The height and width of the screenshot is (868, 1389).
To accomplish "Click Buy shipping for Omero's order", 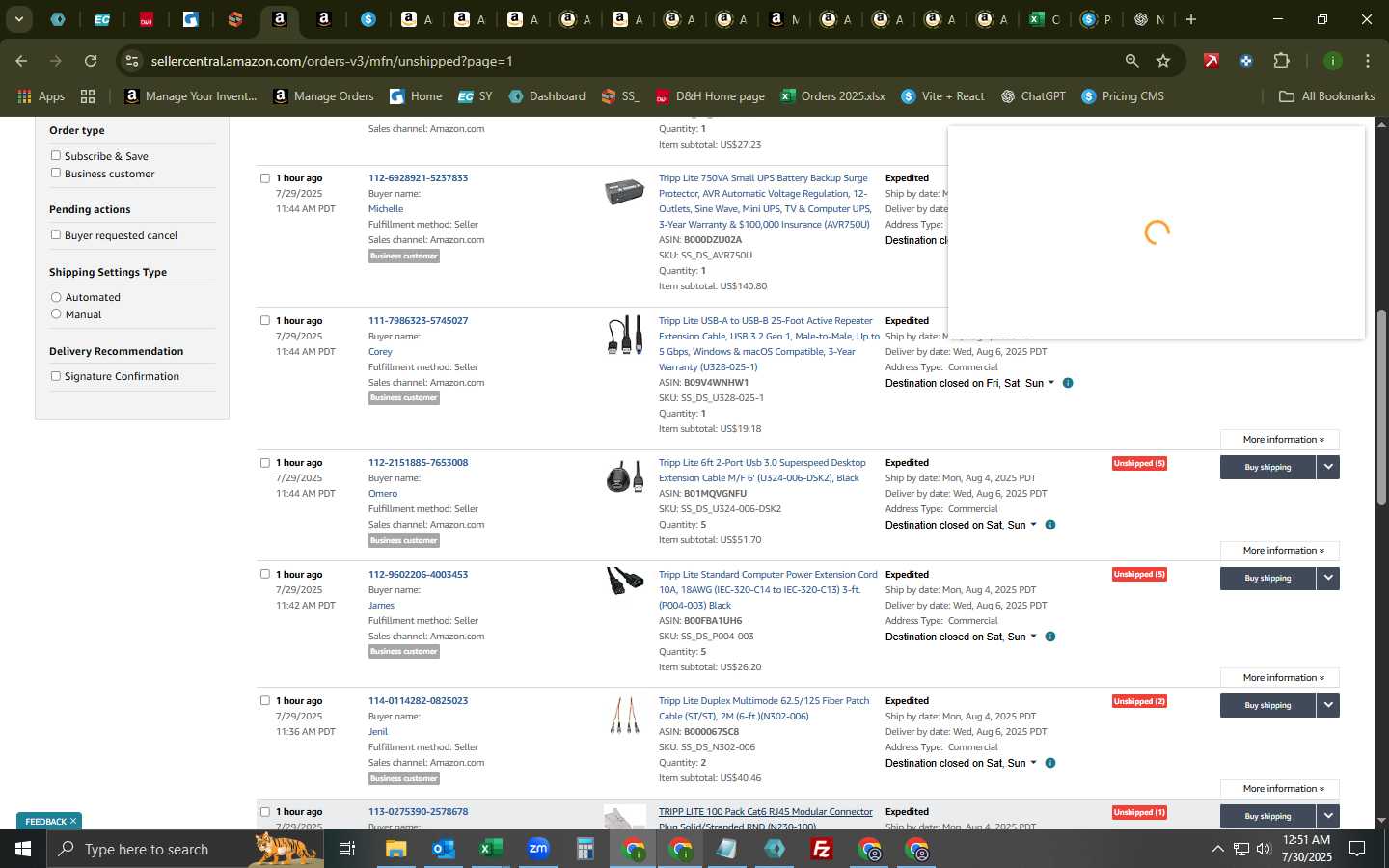I will [x=1267, y=467].
